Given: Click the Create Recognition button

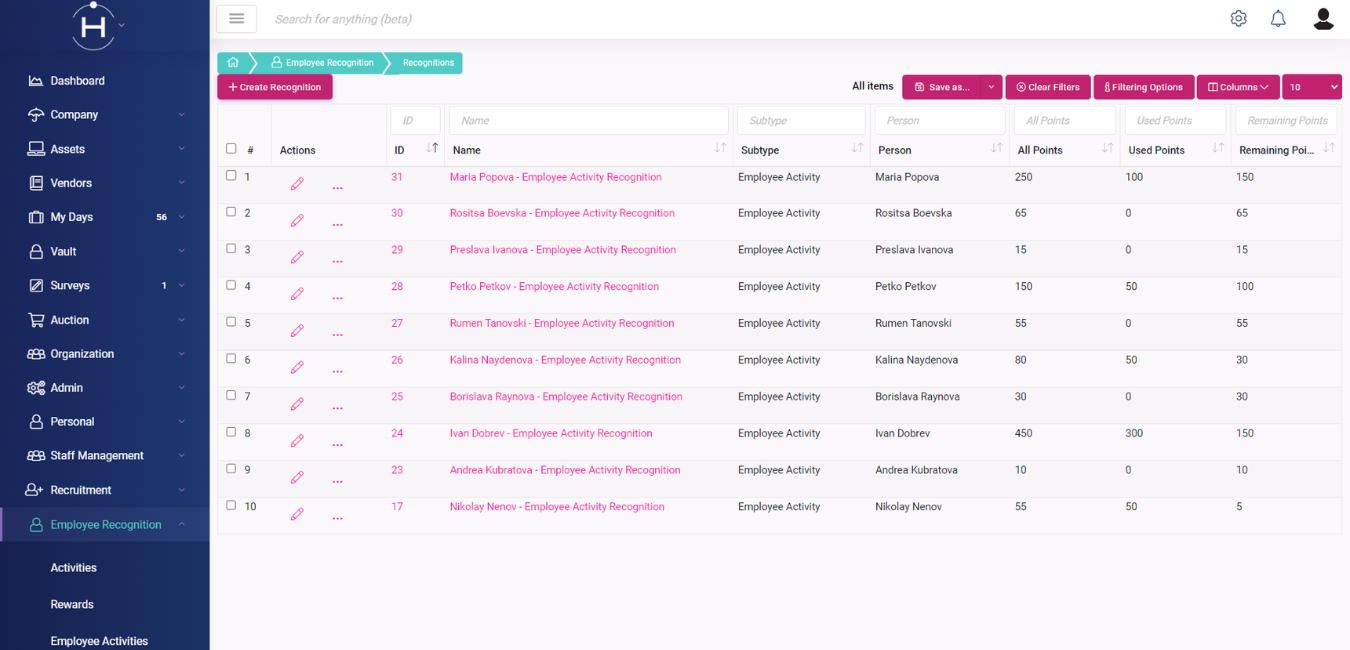Looking at the screenshot, I should tap(275, 87).
